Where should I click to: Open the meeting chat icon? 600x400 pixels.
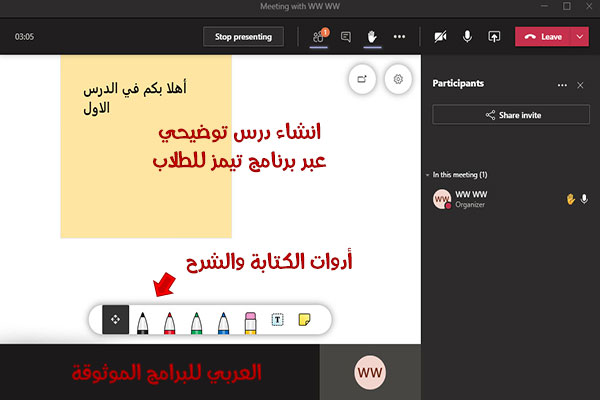pos(346,37)
